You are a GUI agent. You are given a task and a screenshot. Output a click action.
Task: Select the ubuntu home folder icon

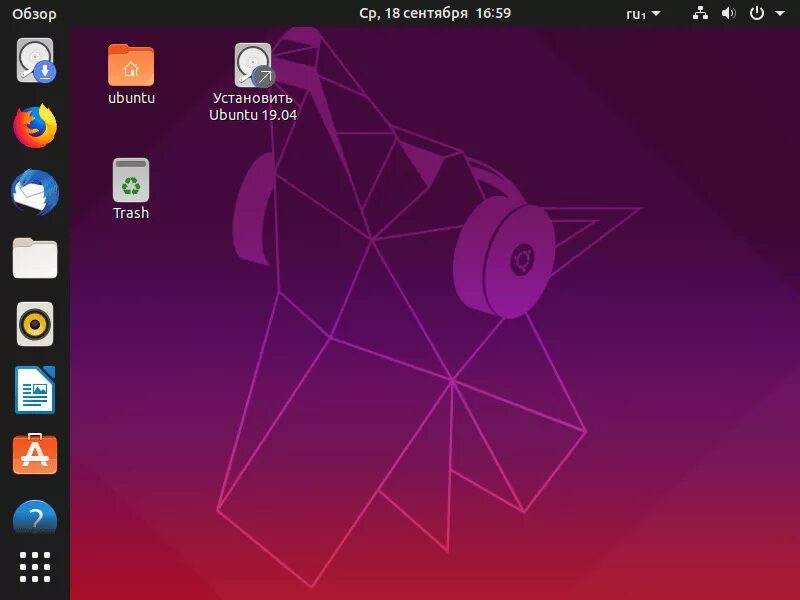tap(131, 65)
